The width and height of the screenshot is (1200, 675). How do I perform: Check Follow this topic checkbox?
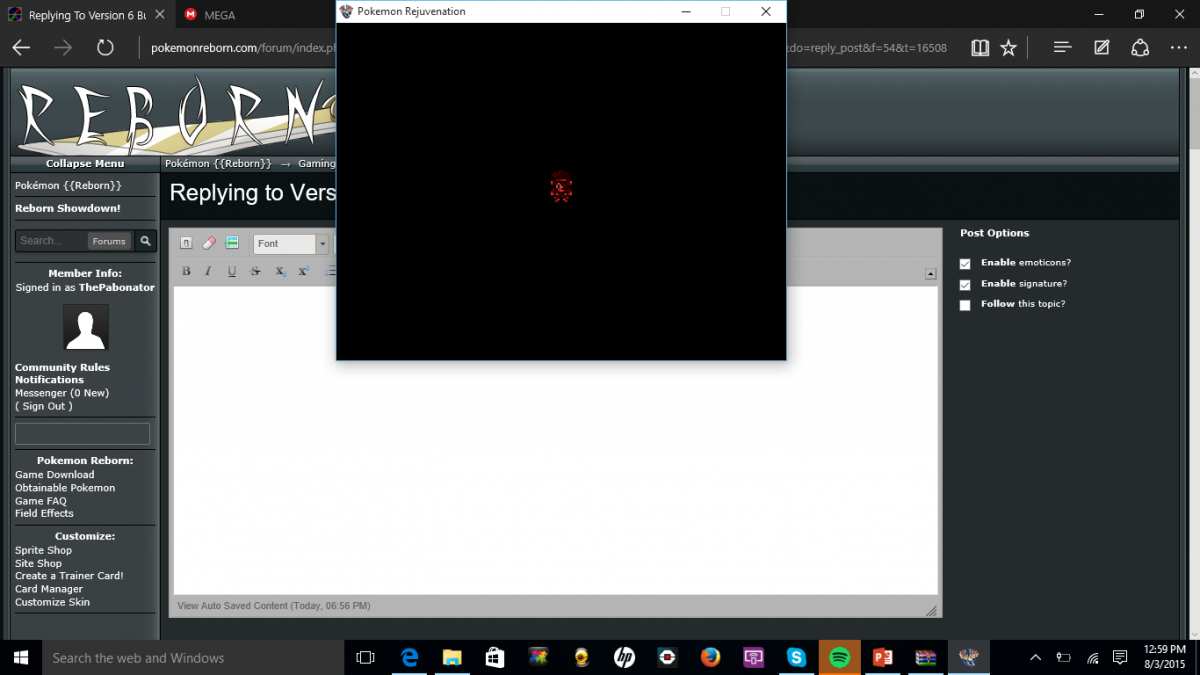click(965, 306)
